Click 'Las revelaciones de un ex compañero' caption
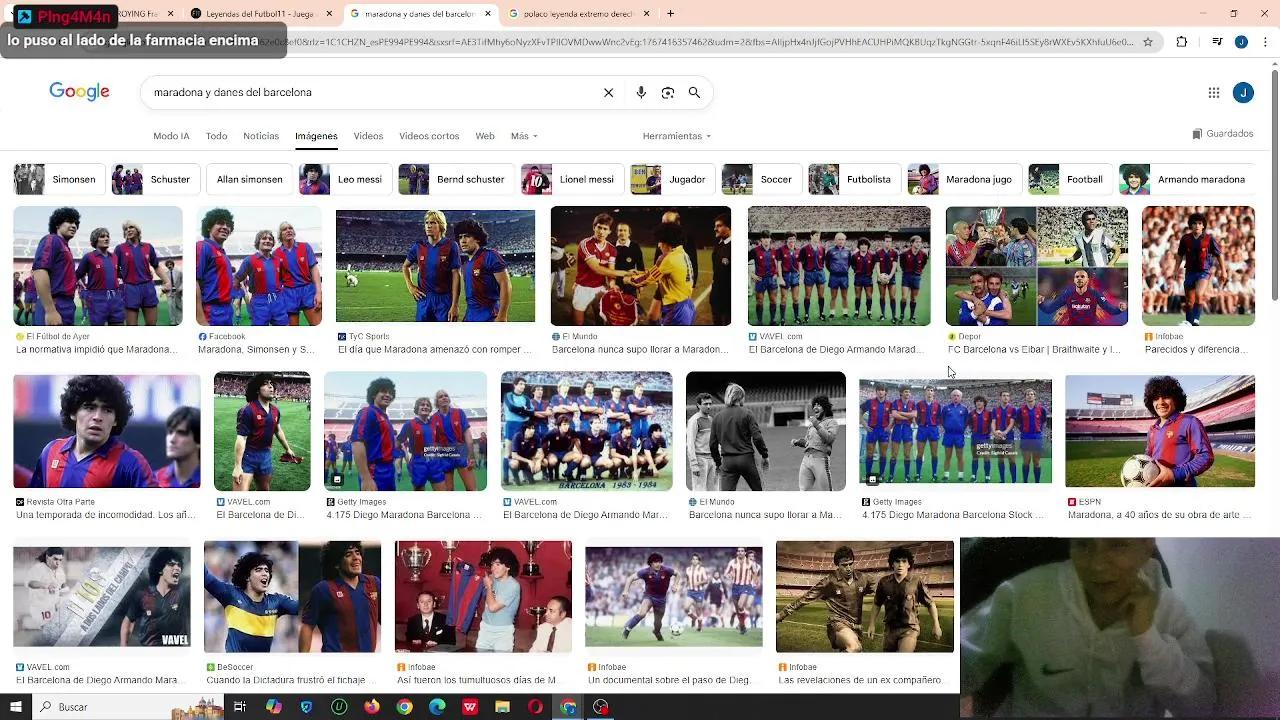This screenshot has width=1280, height=720. tap(860, 680)
